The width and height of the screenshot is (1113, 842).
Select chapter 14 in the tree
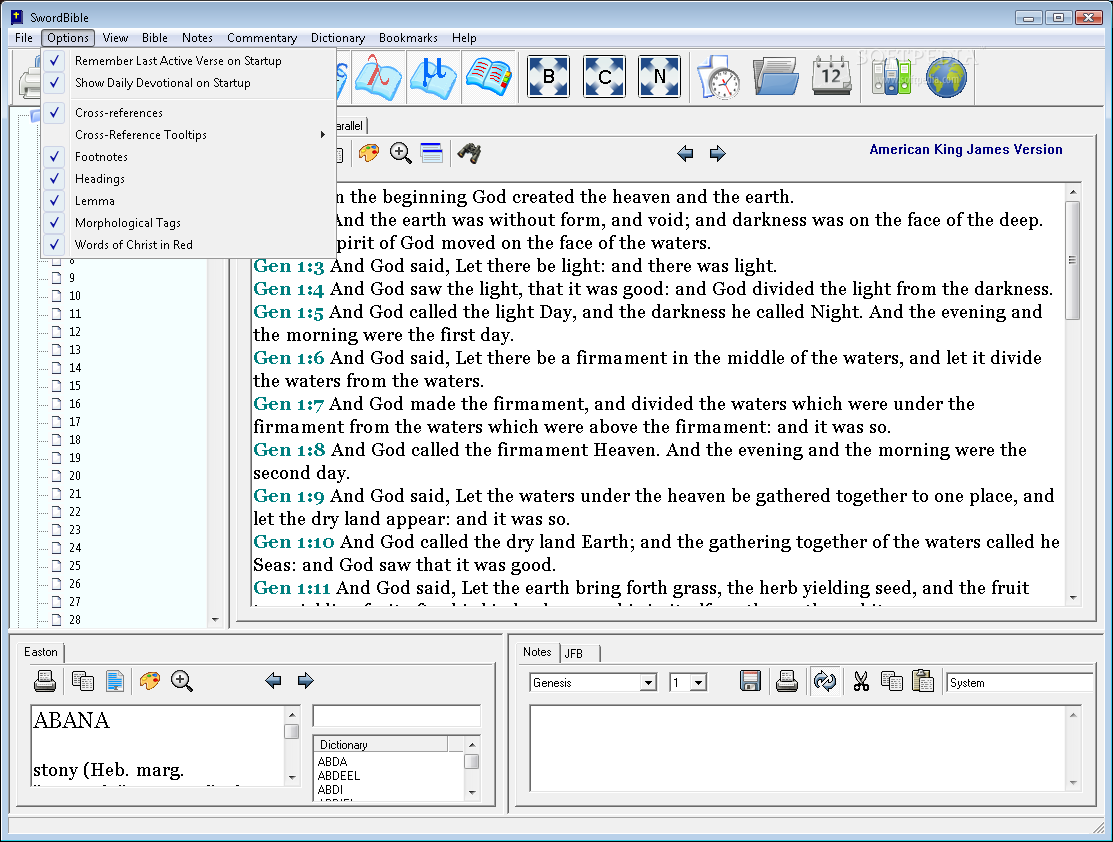[x=75, y=368]
